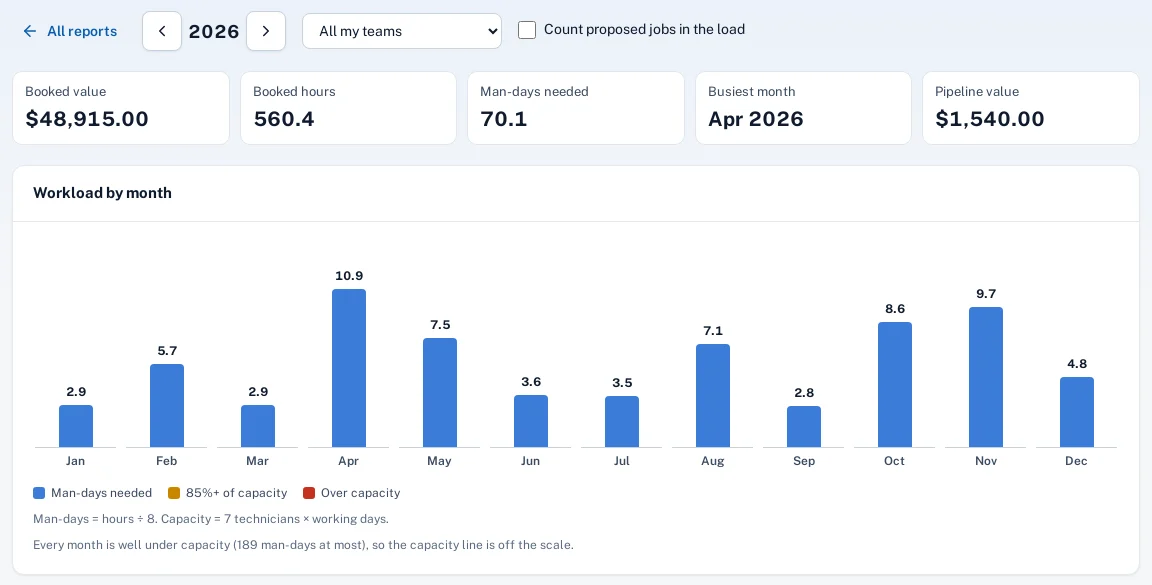Viewport: 1152px width, 585px height.
Task: Click the blue Man-days needed legend swatch
Action: (x=39, y=493)
